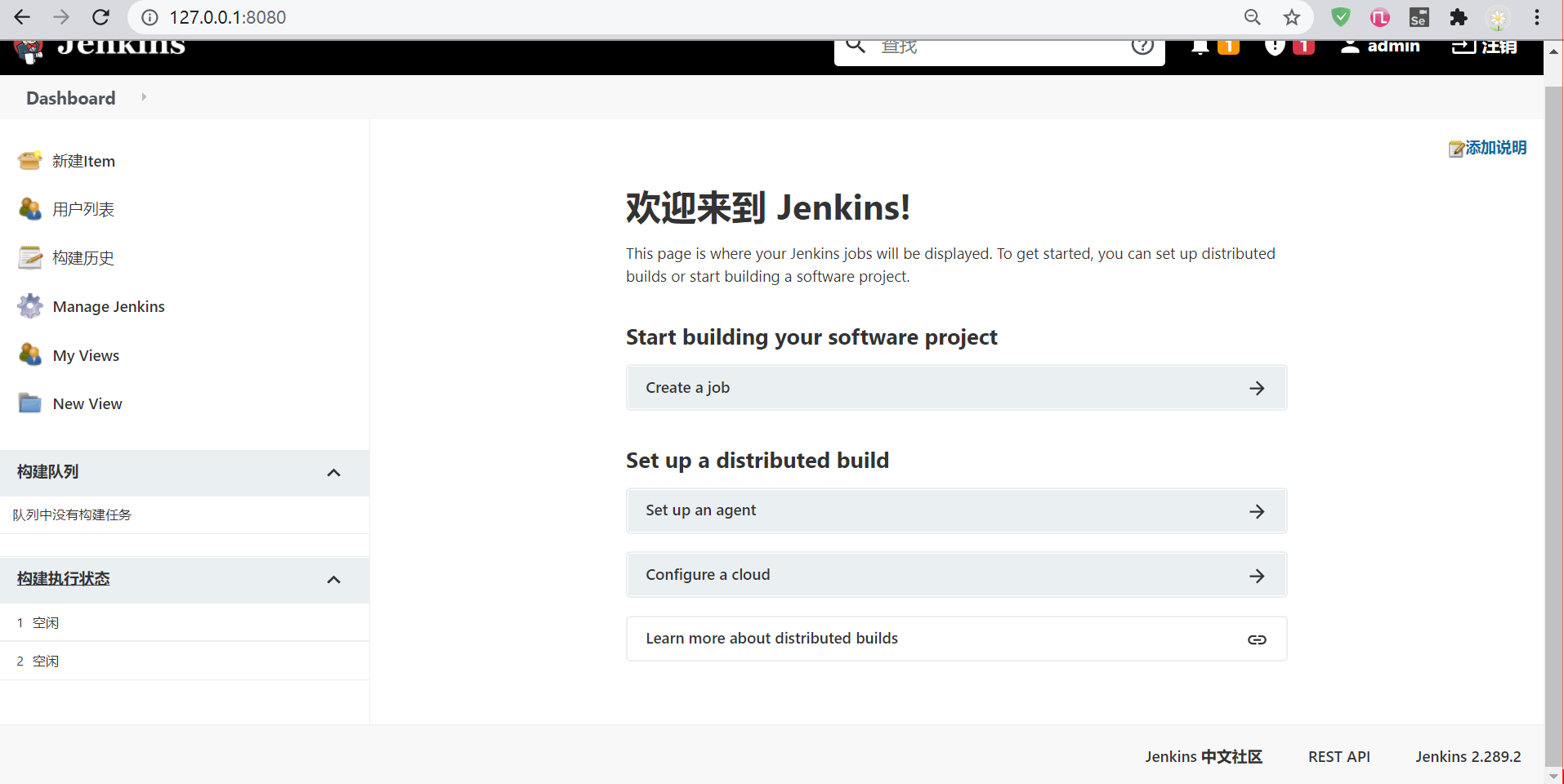Open the notifications bell
The width and height of the screenshot is (1564, 784).
tap(1200, 47)
